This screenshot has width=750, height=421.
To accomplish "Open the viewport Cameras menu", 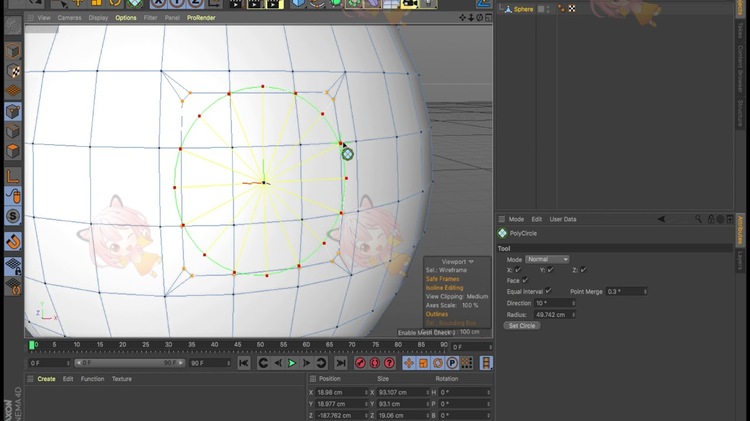I will [x=69, y=18].
